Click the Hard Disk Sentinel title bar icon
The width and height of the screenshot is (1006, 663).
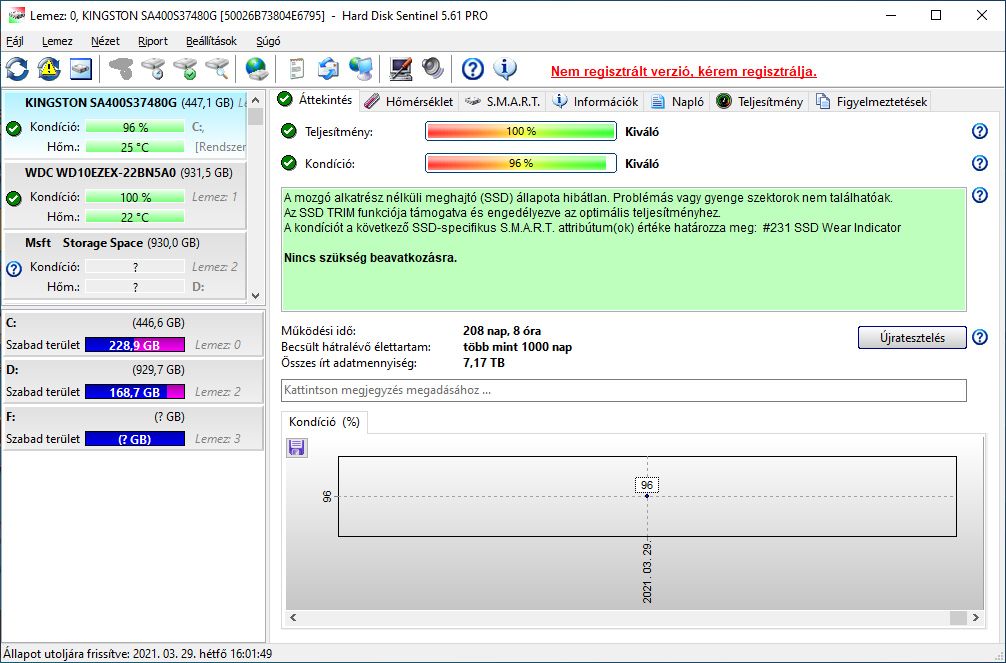(17, 15)
